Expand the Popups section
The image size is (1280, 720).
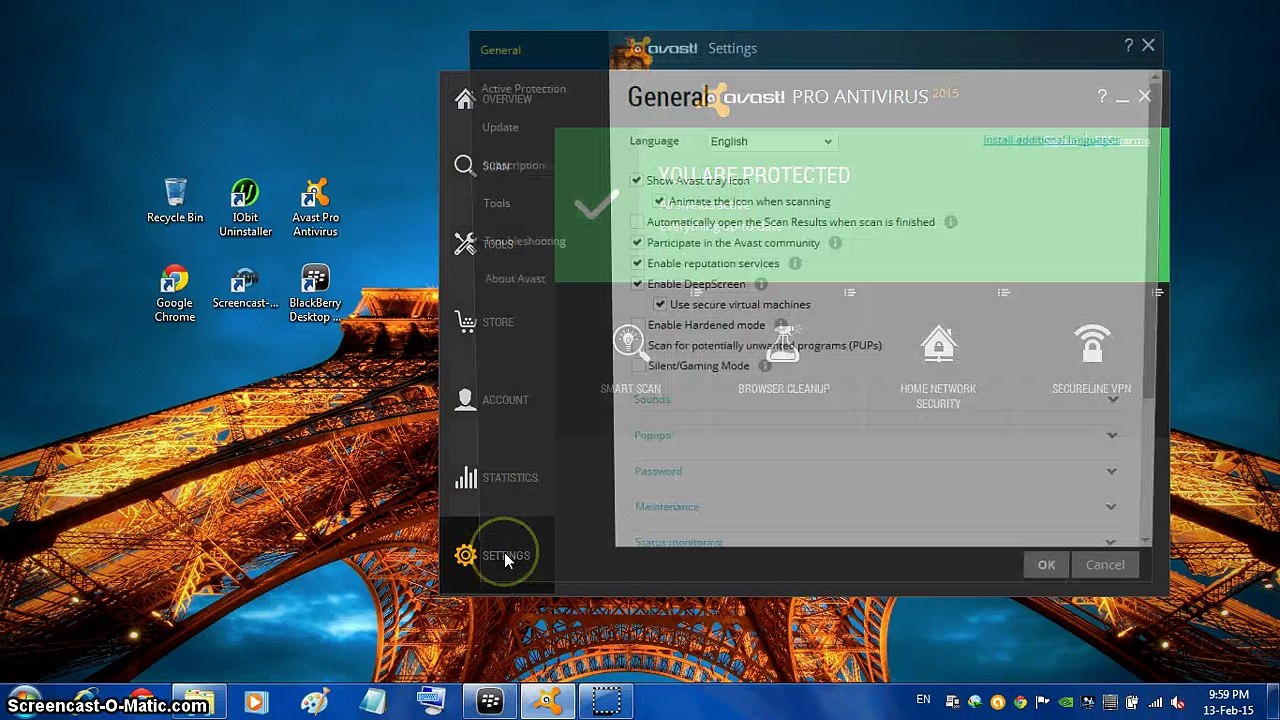click(1111, 435)
